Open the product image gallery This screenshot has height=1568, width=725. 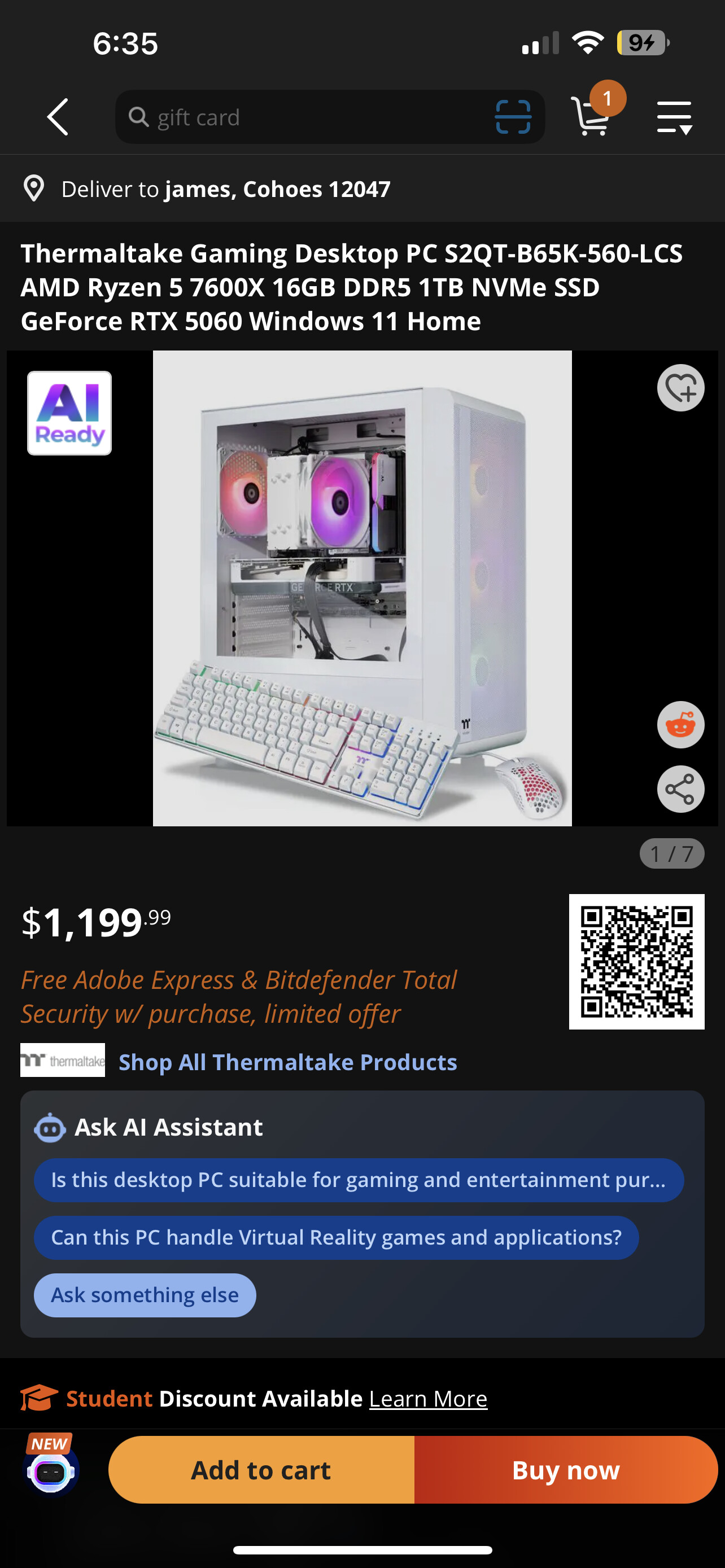click(x=362, y=588)
